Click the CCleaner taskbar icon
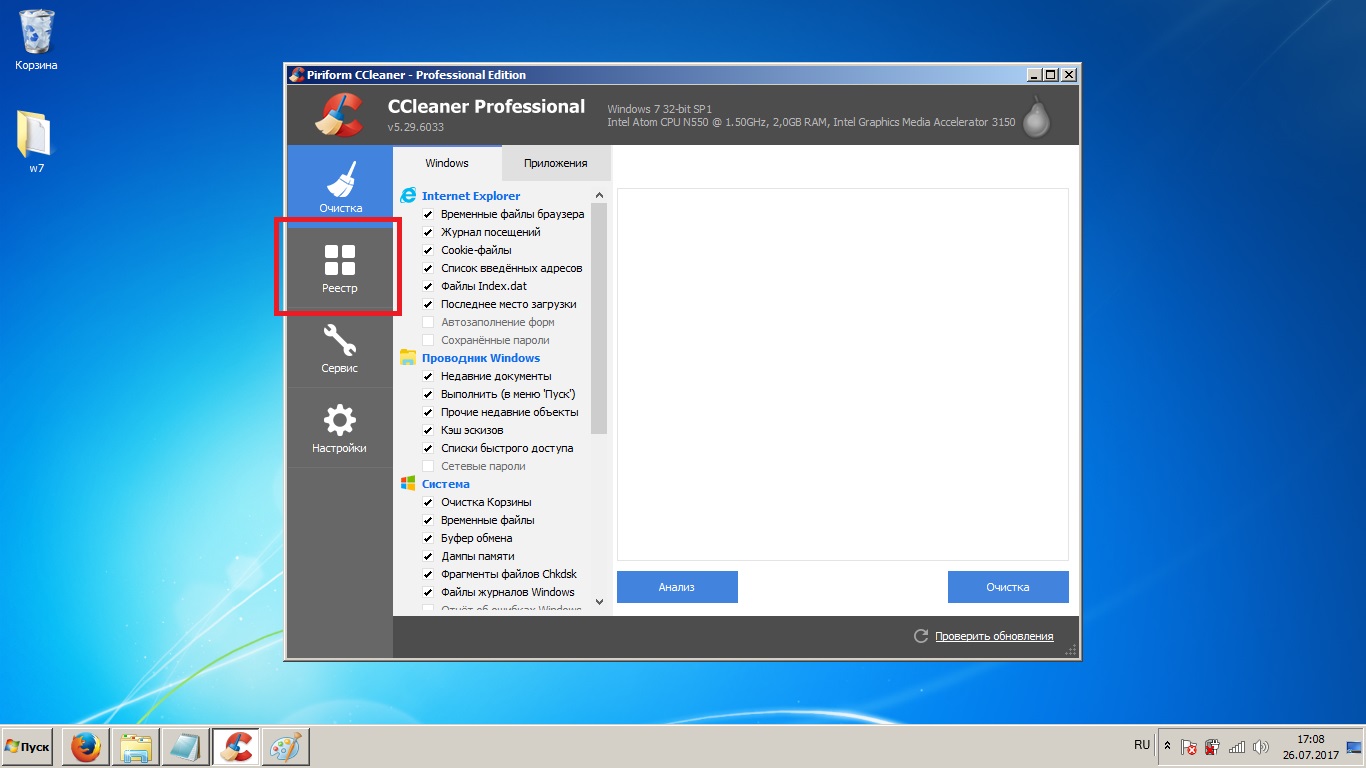 [236, 747]
